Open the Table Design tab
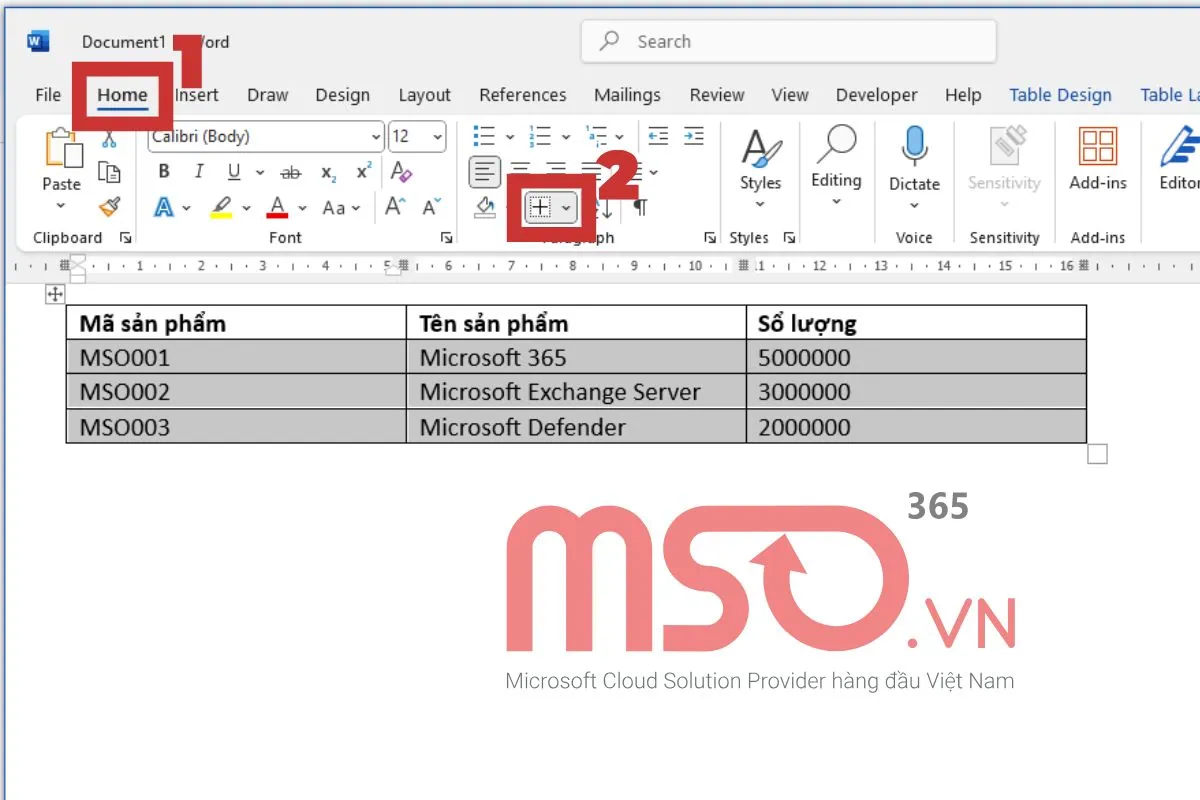The image size is (1200, 800). pyautogui.click(x=1060, y=95)
